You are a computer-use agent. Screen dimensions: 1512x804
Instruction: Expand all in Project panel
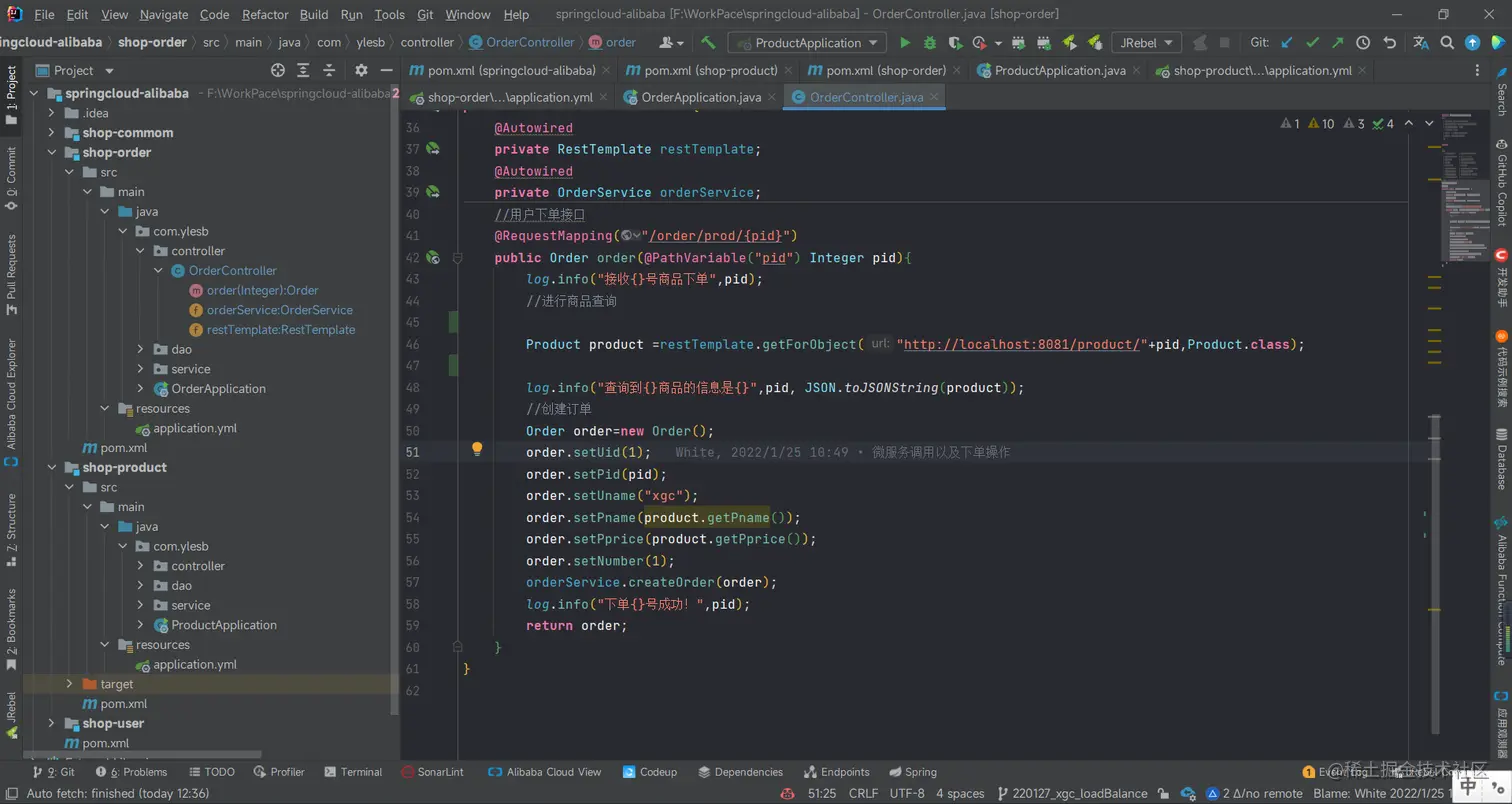tap(303, 70)
